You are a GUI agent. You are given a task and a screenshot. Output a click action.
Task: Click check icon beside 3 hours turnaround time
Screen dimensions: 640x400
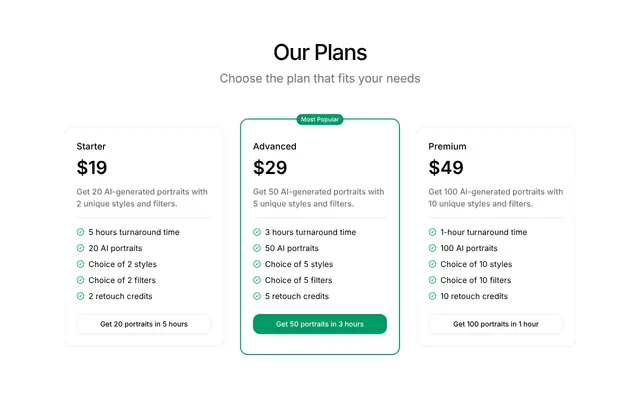257,232
